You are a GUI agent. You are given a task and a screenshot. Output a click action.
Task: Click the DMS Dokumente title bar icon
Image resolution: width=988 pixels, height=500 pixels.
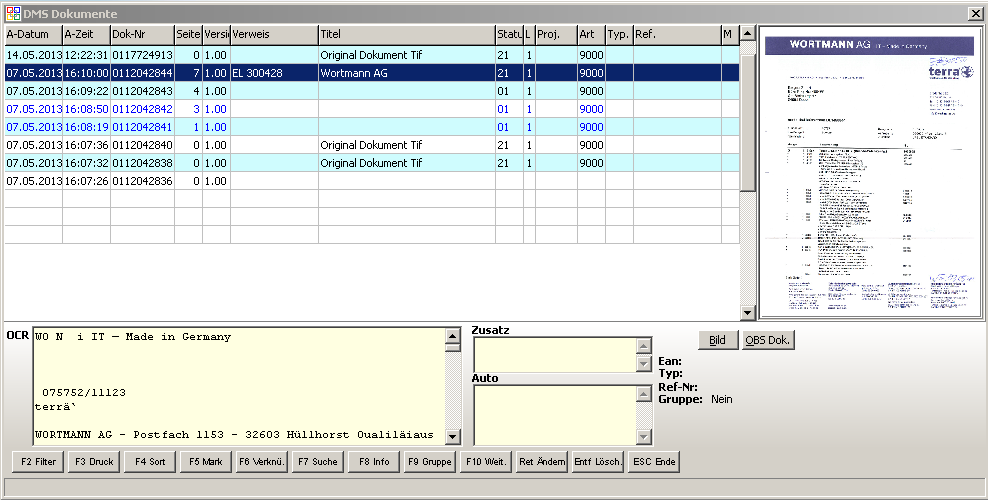[12, 13]
